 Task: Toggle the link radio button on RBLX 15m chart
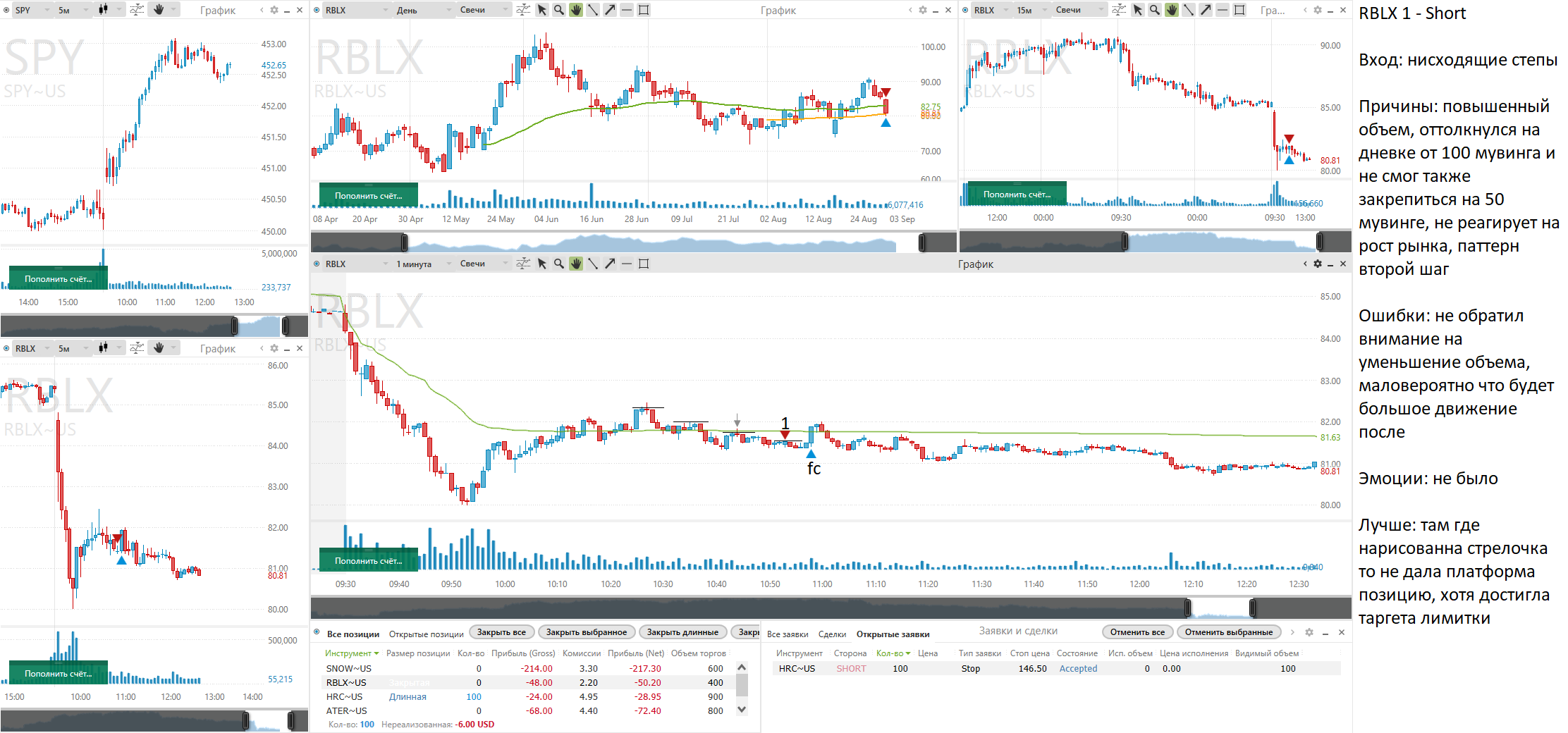click(x=965, y=10)
